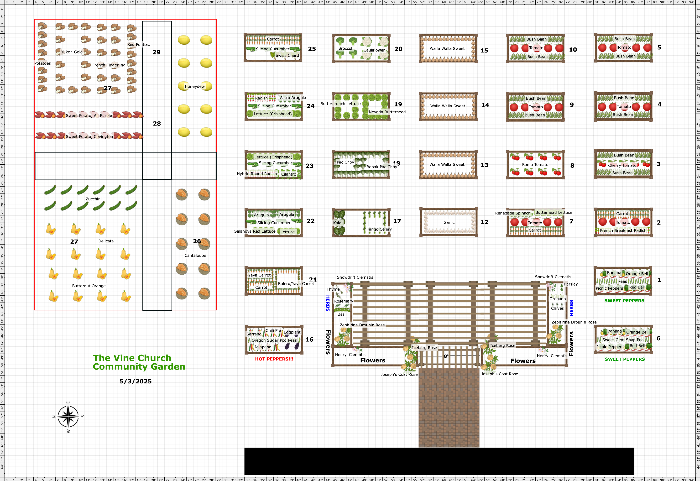The height and width of the screenshot is (481, 700).
Task: Select the brick walkway path
Action: pos(449,406)
